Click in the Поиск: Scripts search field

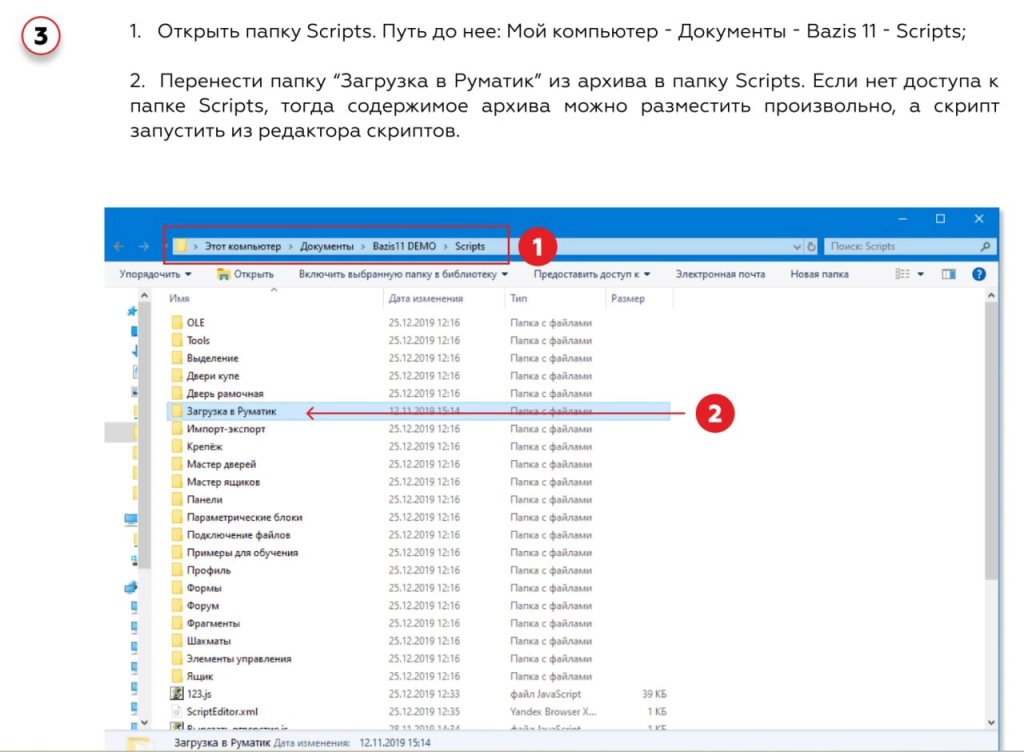pos(900,246)
